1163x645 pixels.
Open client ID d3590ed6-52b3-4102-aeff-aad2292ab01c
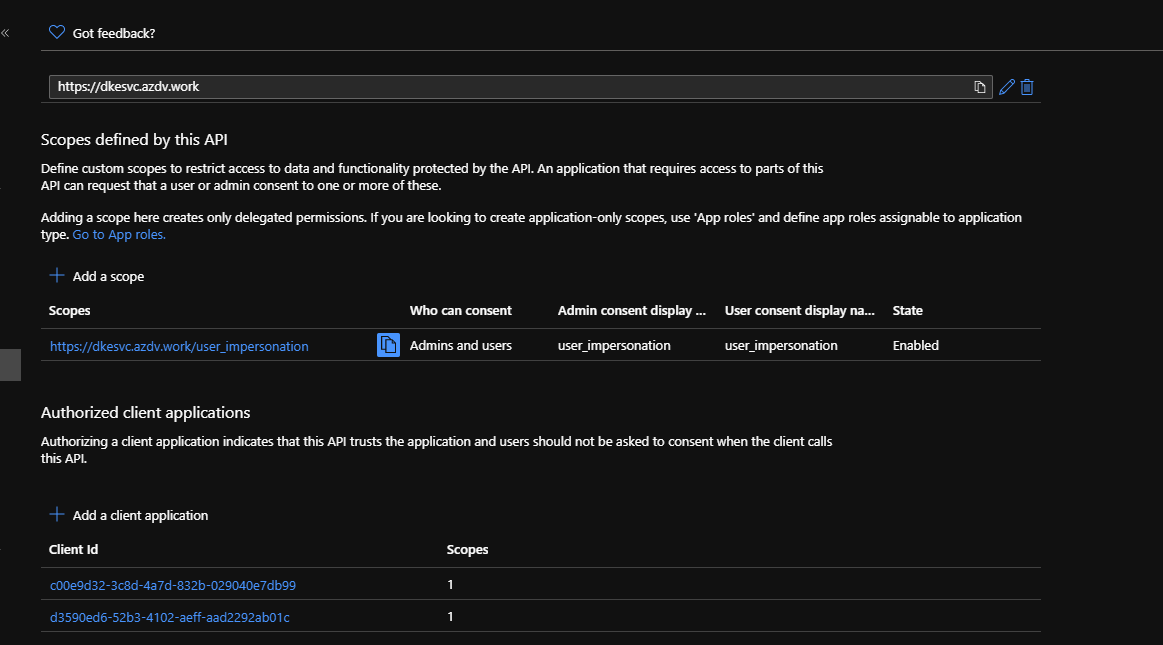[170, 617]
